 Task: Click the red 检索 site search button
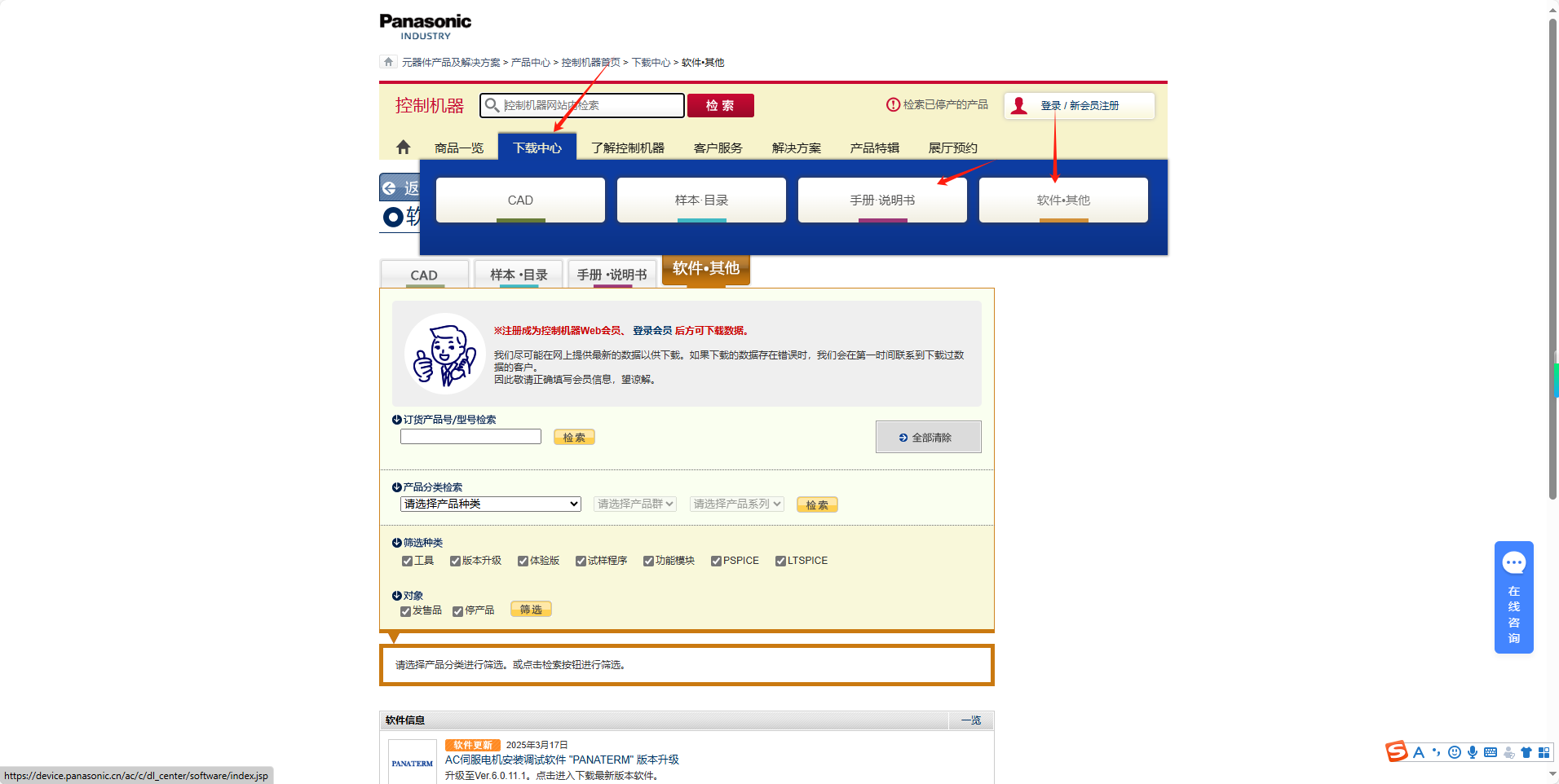pyautogui.click(x=720, y=105)
